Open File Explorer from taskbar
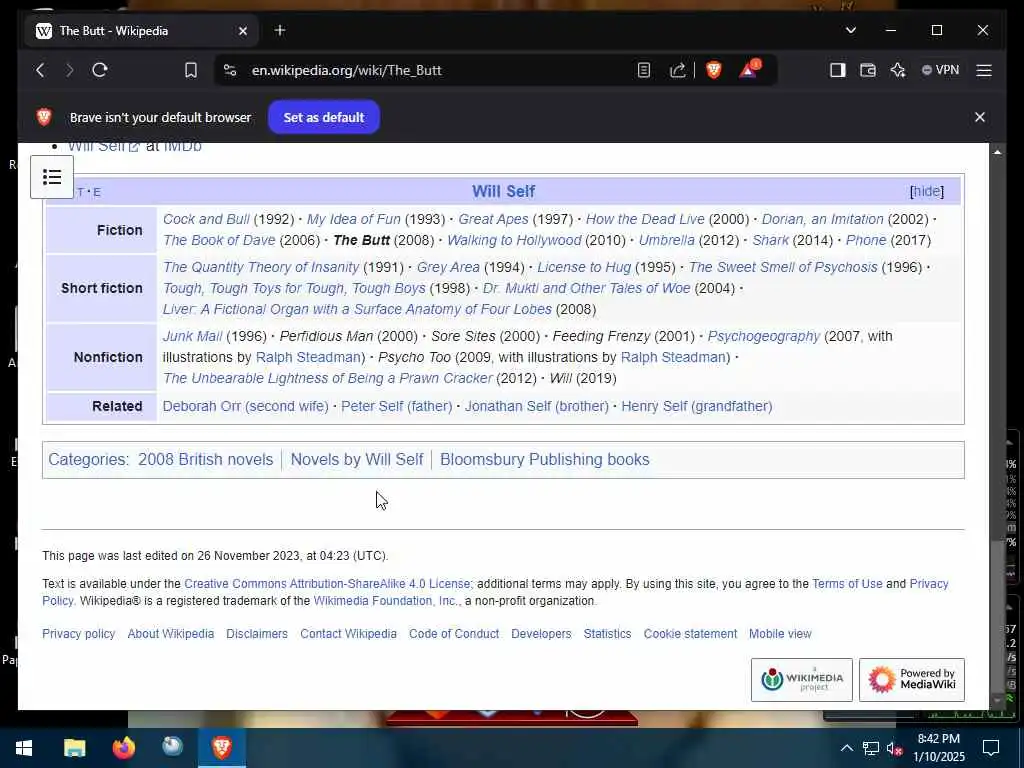 [x=74, y=748]
